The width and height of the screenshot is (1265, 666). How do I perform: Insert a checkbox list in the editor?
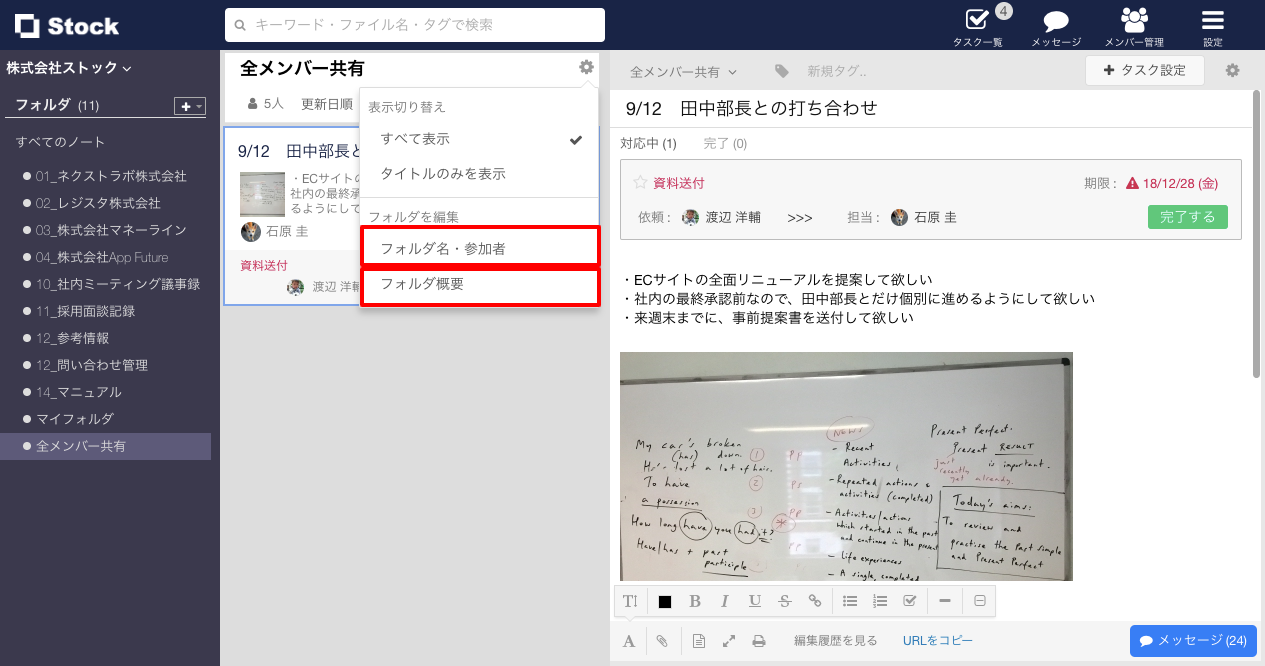pos(910,601)
